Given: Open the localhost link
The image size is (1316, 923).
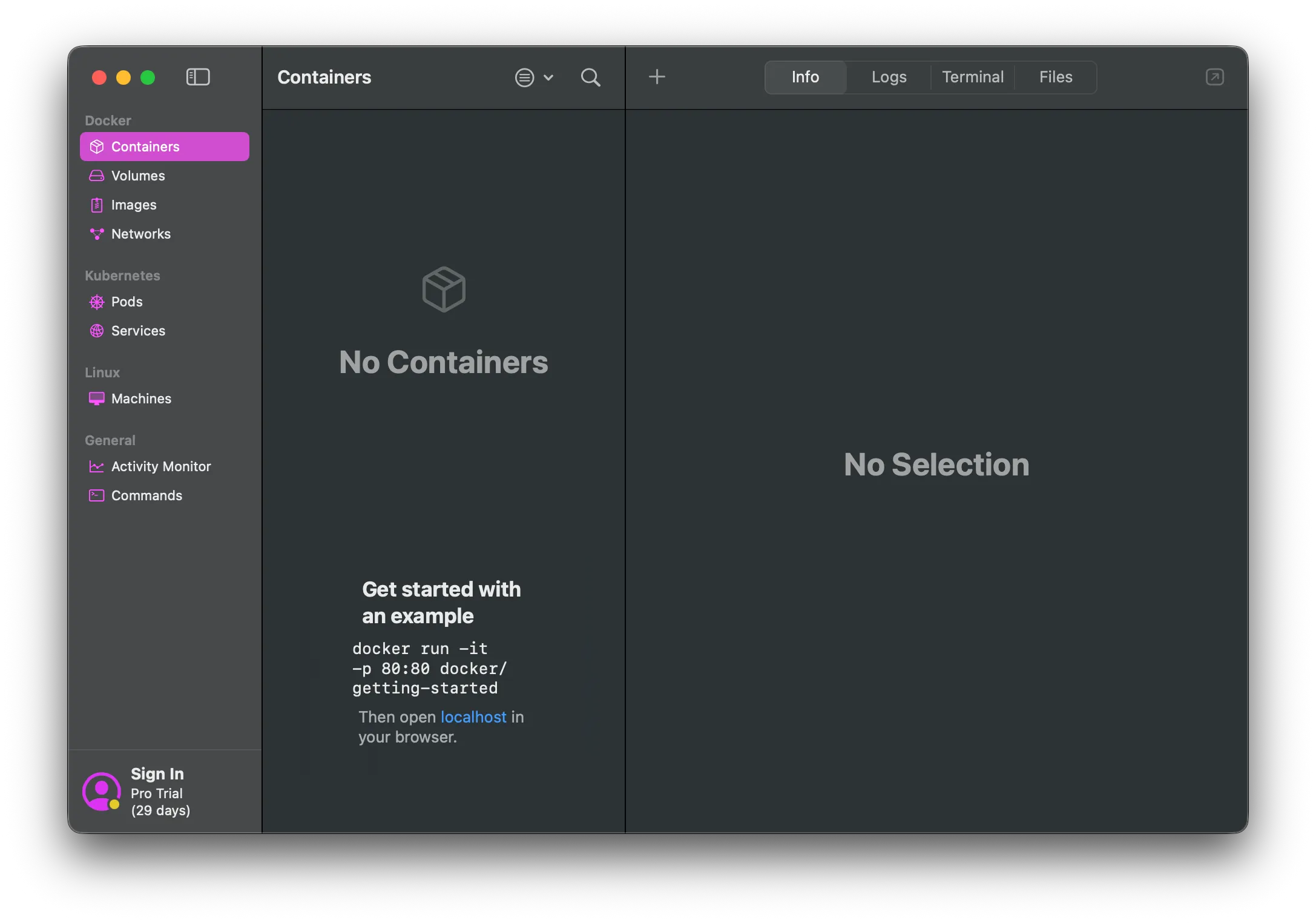Looking at the screenshot, I should point(473,717).
